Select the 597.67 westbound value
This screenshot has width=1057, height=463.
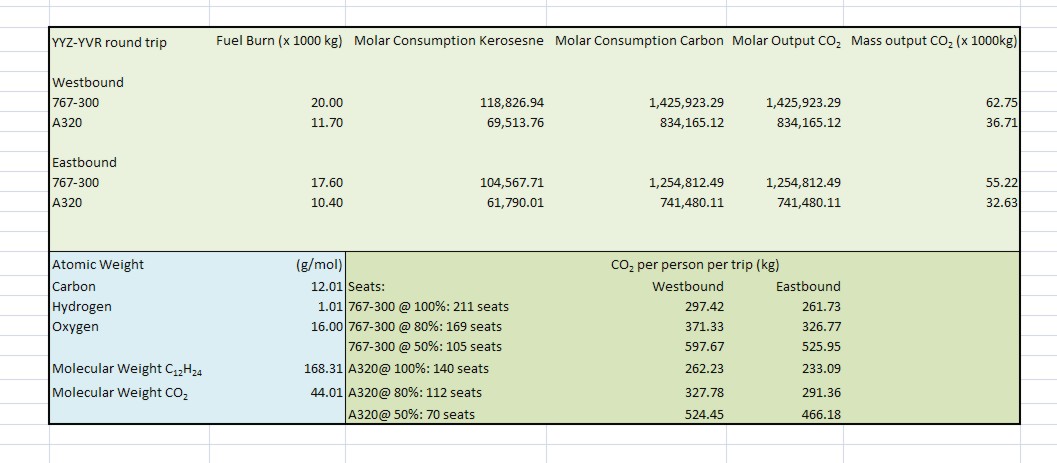[x=704, y=346]
